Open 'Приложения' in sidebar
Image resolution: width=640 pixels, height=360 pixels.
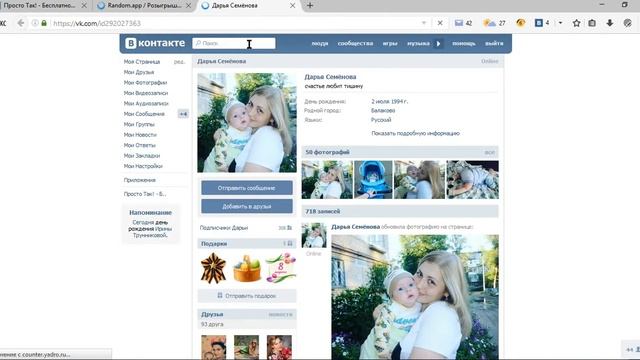pyautogui.click(x=140, y=180)
